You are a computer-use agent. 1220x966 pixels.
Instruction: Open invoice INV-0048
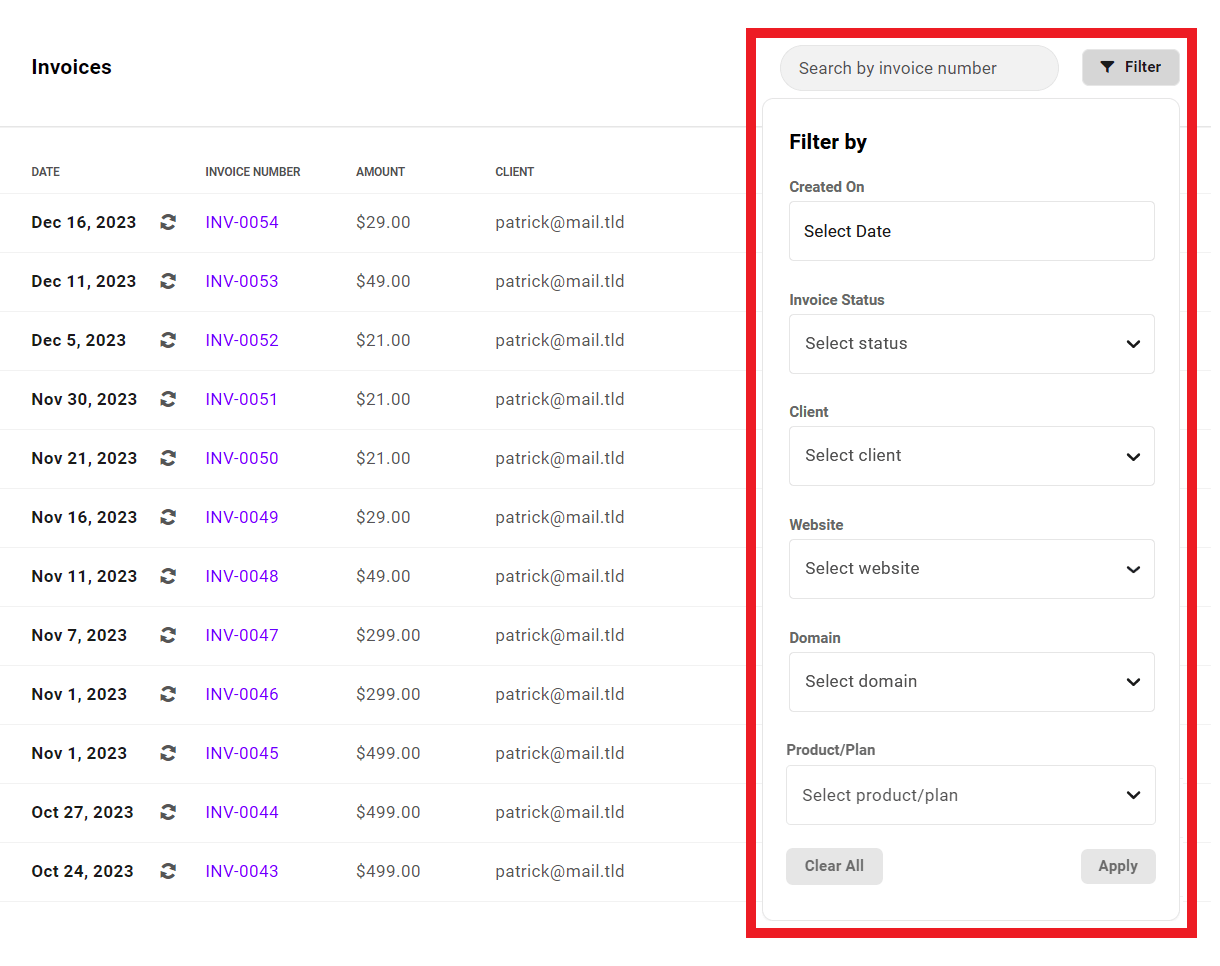(x=242, y=576)
